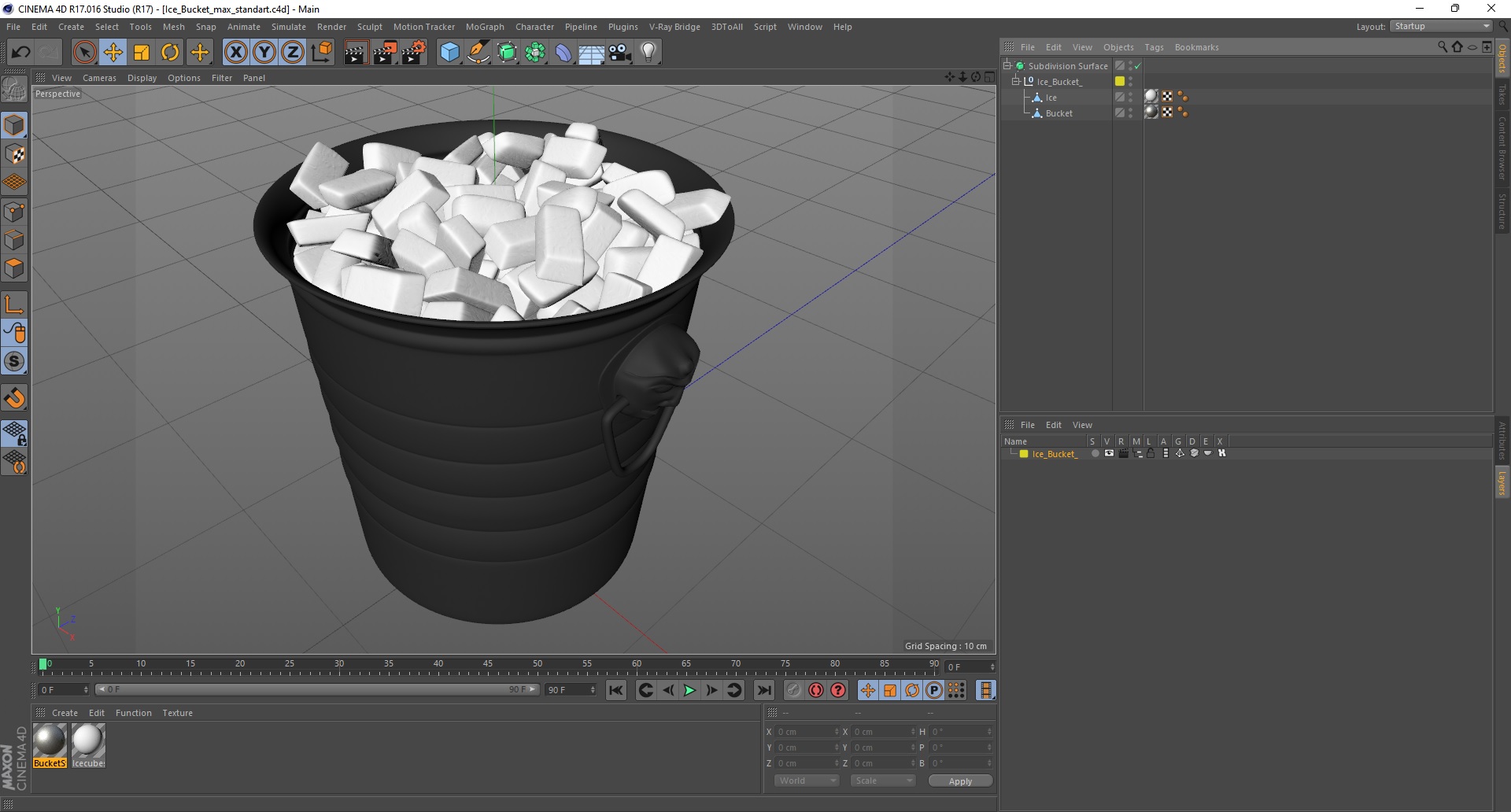Image resolution: width=1511 pixels, height=812 pixels.
Task: Select the Bucket object in tree
Action: [x=1058, y=113]
